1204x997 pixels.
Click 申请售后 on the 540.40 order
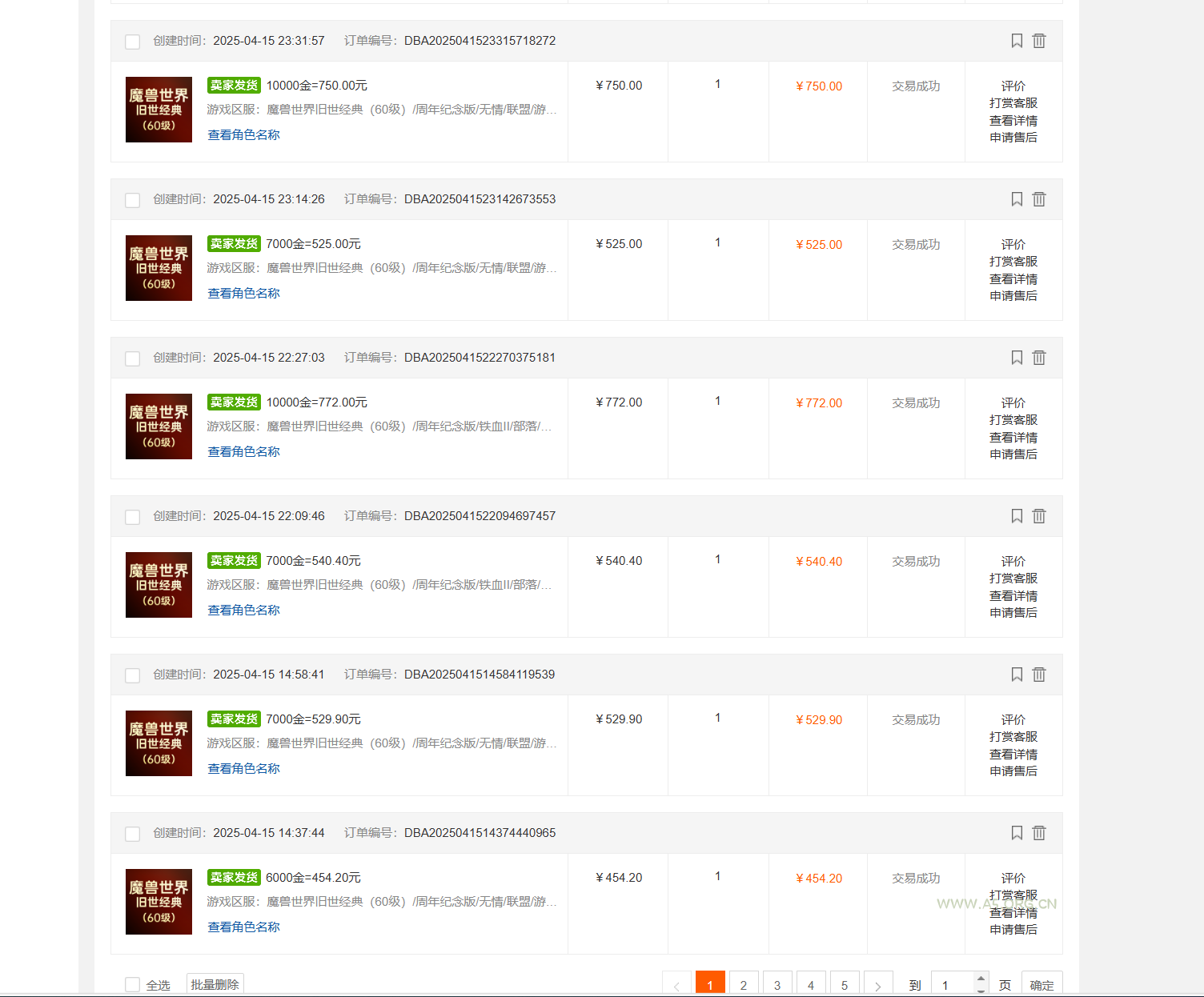1013,613
